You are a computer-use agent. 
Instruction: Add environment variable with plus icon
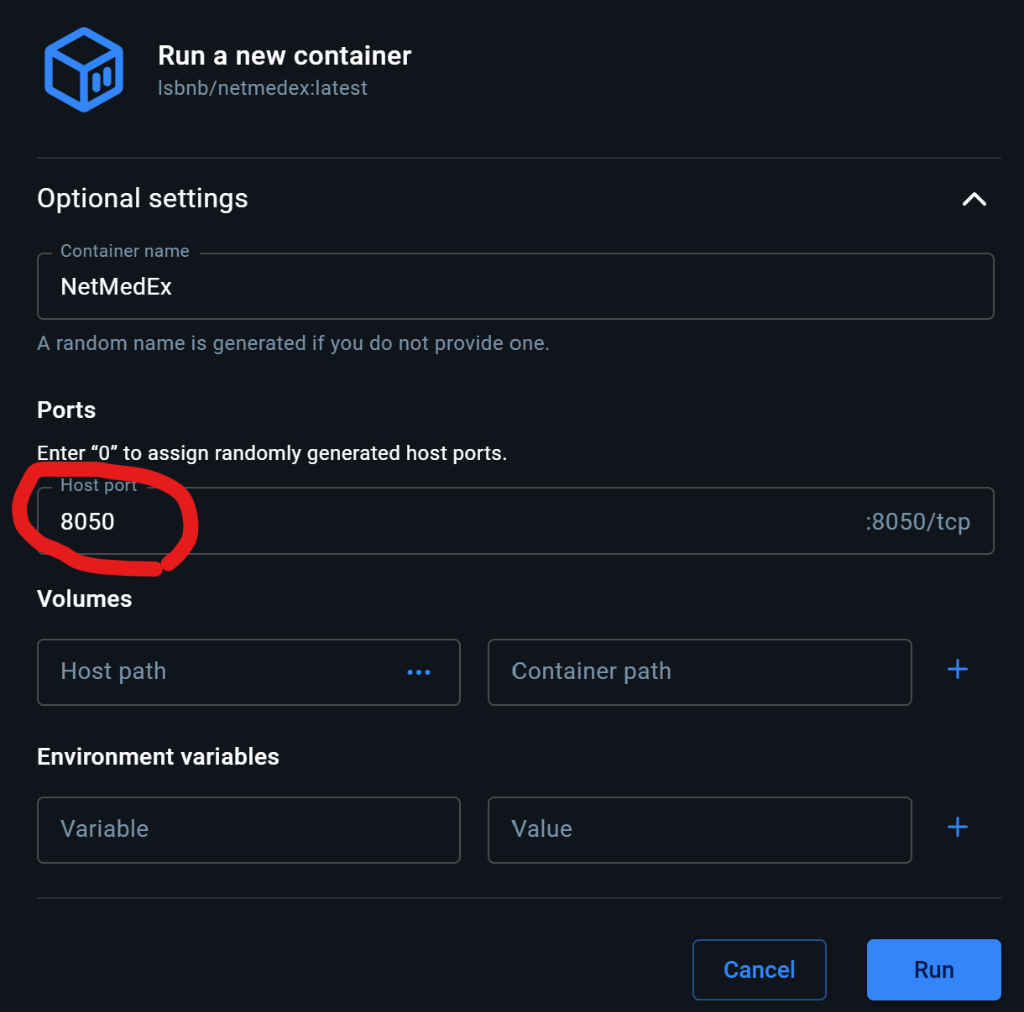click(x=957, y=827)
